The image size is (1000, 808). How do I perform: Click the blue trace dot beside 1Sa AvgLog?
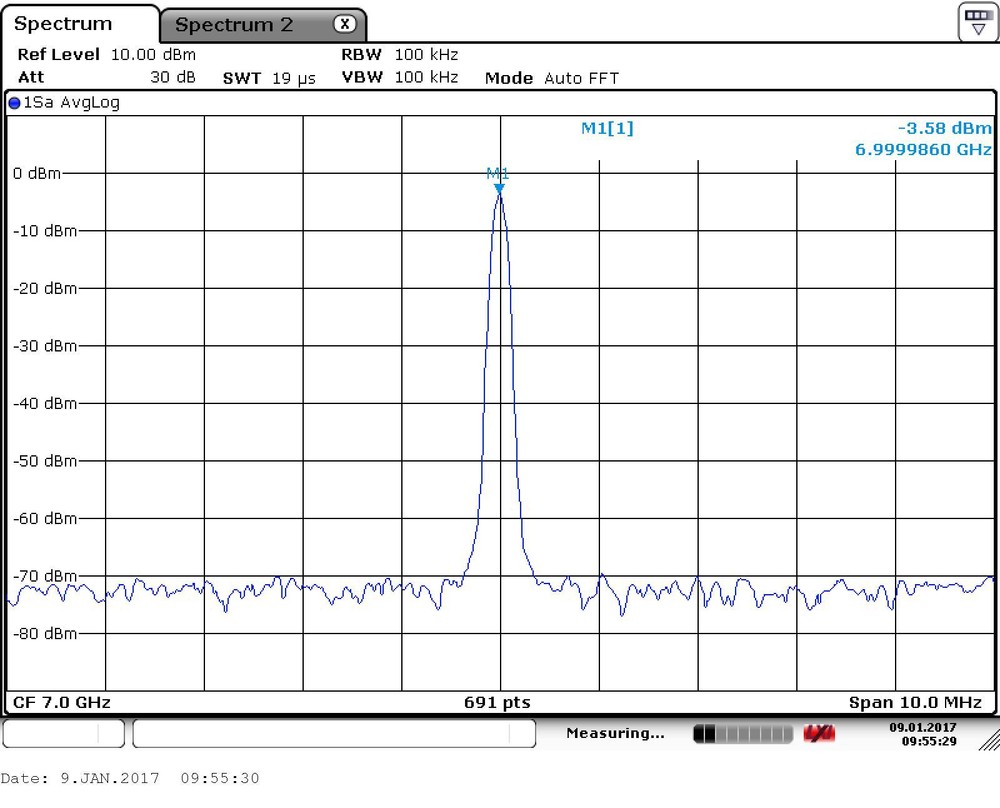tap(14, 102)
